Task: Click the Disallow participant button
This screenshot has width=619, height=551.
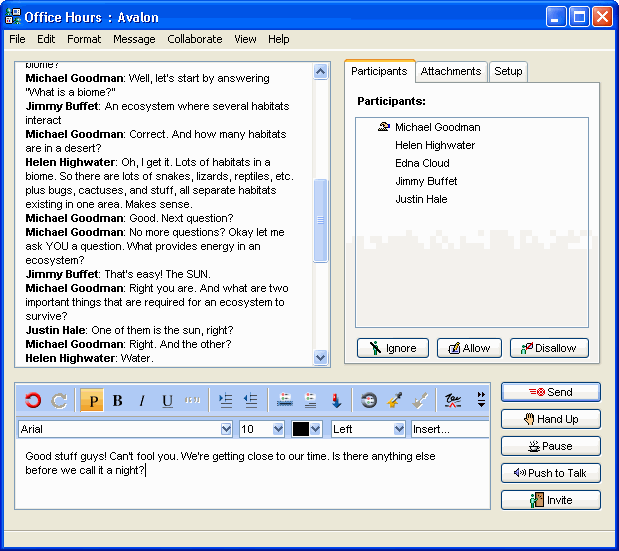Action: click(x=549, y=348)
